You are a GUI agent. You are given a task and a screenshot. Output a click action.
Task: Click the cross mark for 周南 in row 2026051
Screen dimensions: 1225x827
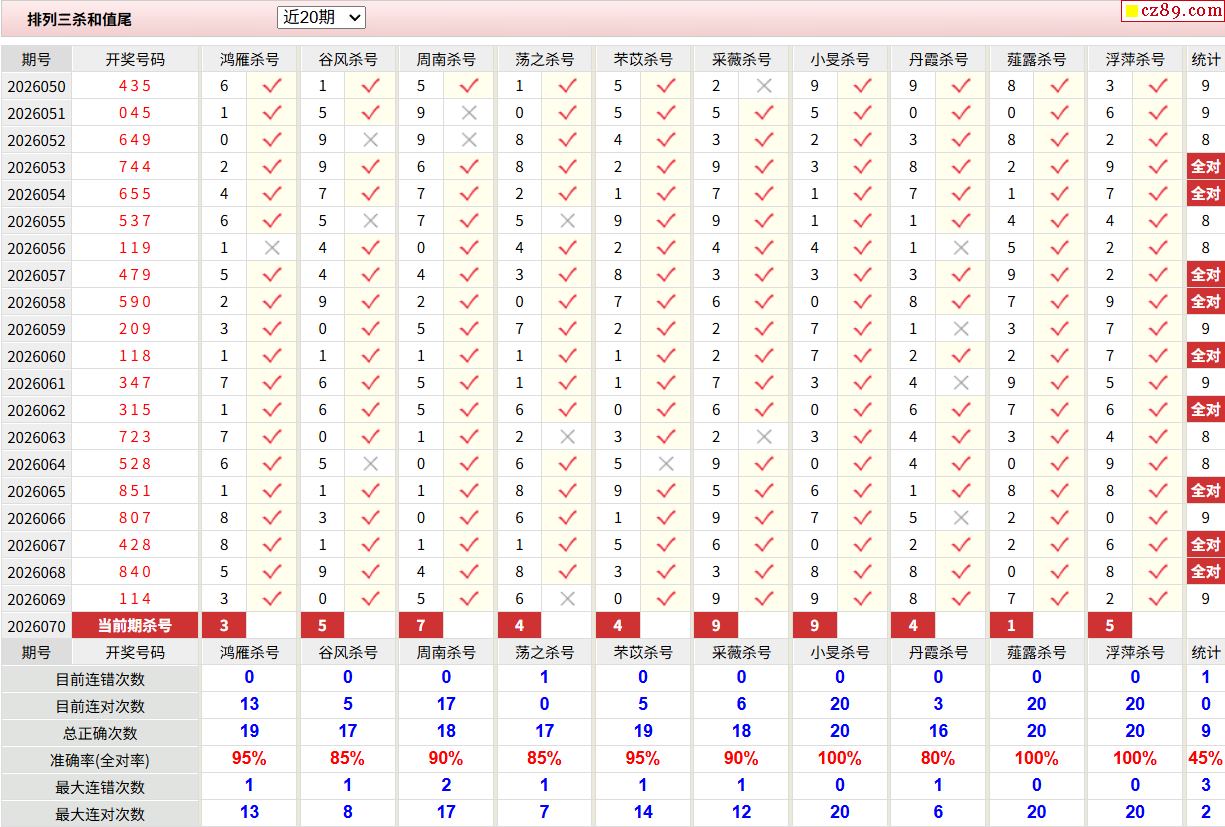[469, 113]
